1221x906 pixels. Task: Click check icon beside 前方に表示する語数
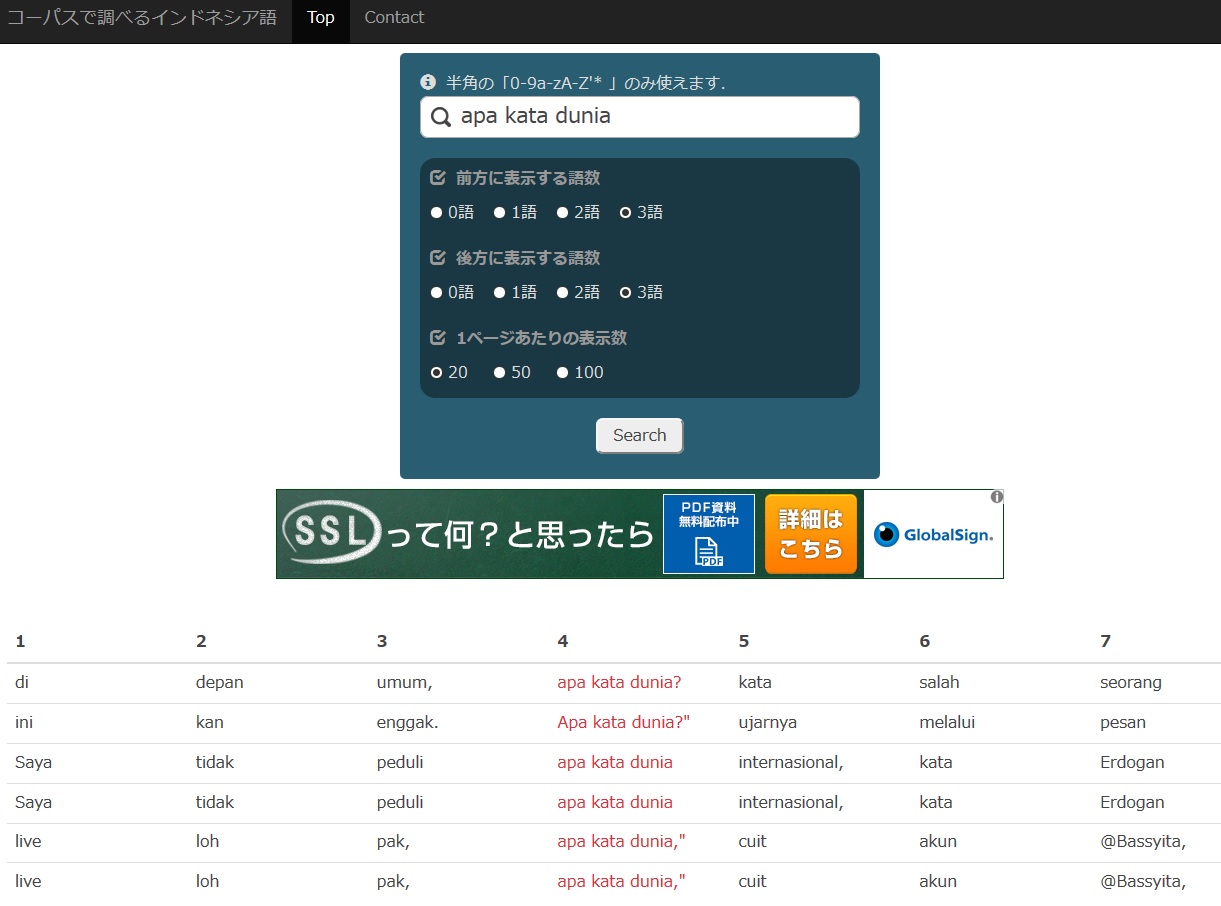437,178
